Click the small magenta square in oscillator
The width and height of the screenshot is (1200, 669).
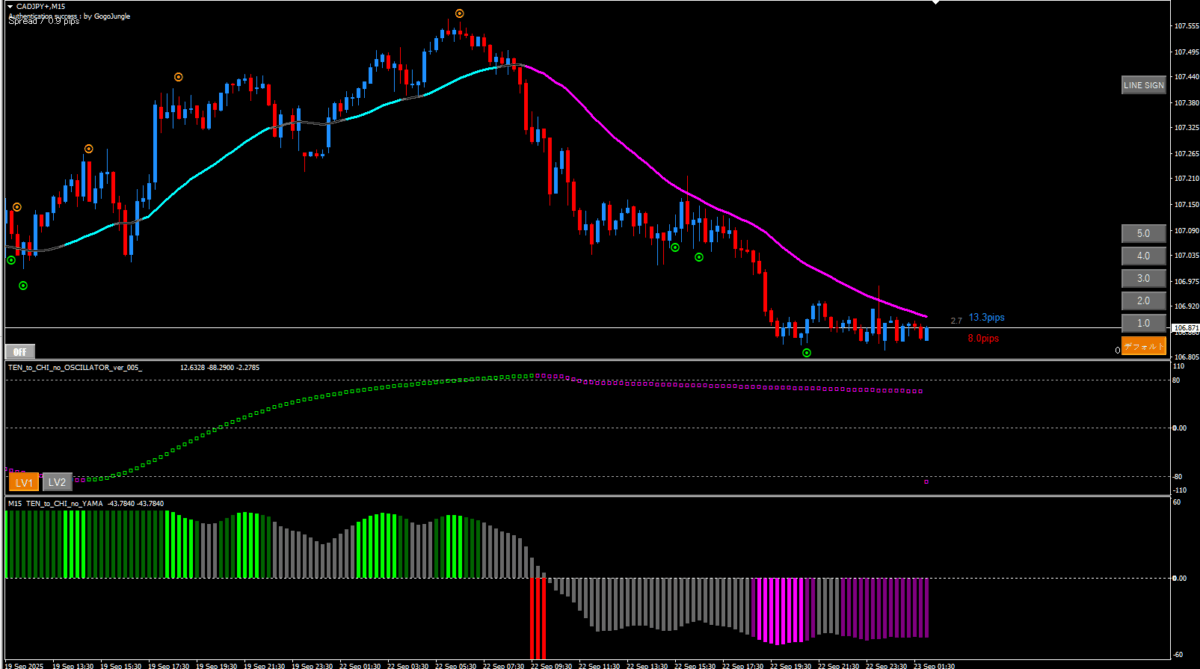[926, 482]
